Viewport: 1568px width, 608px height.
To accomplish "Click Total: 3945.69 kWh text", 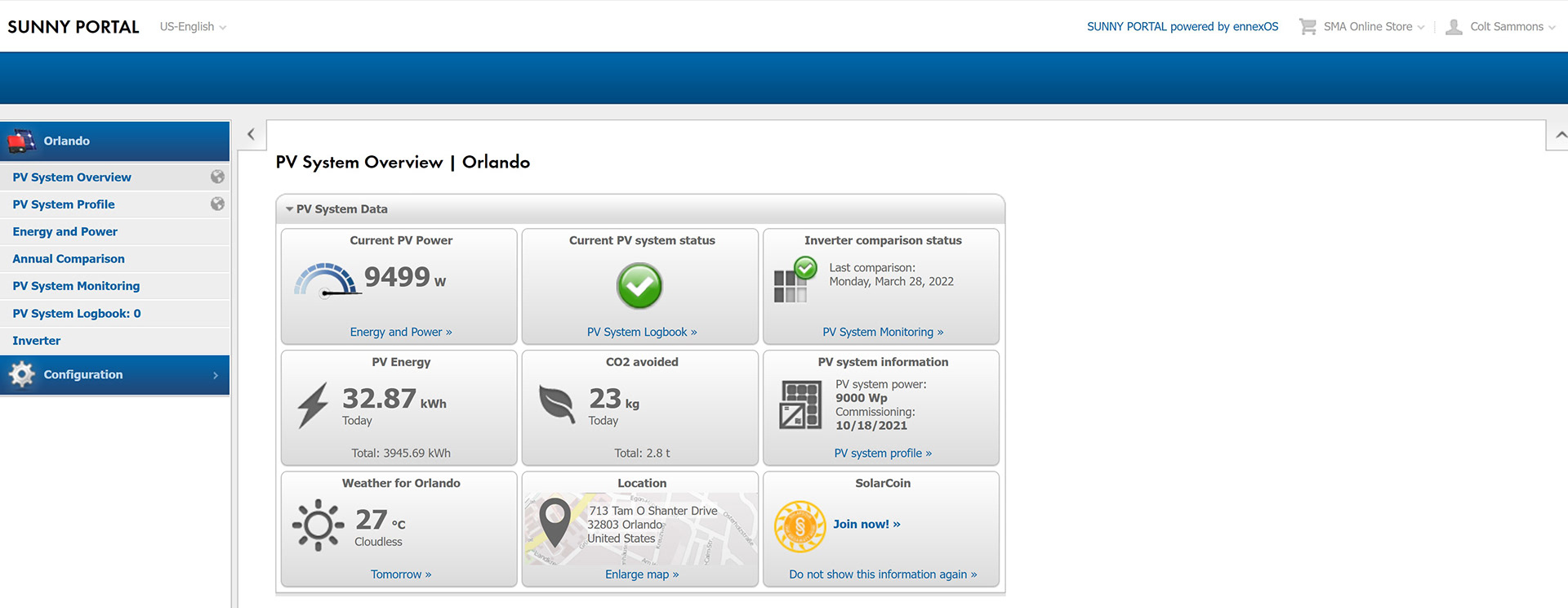I will pos(401,453).
